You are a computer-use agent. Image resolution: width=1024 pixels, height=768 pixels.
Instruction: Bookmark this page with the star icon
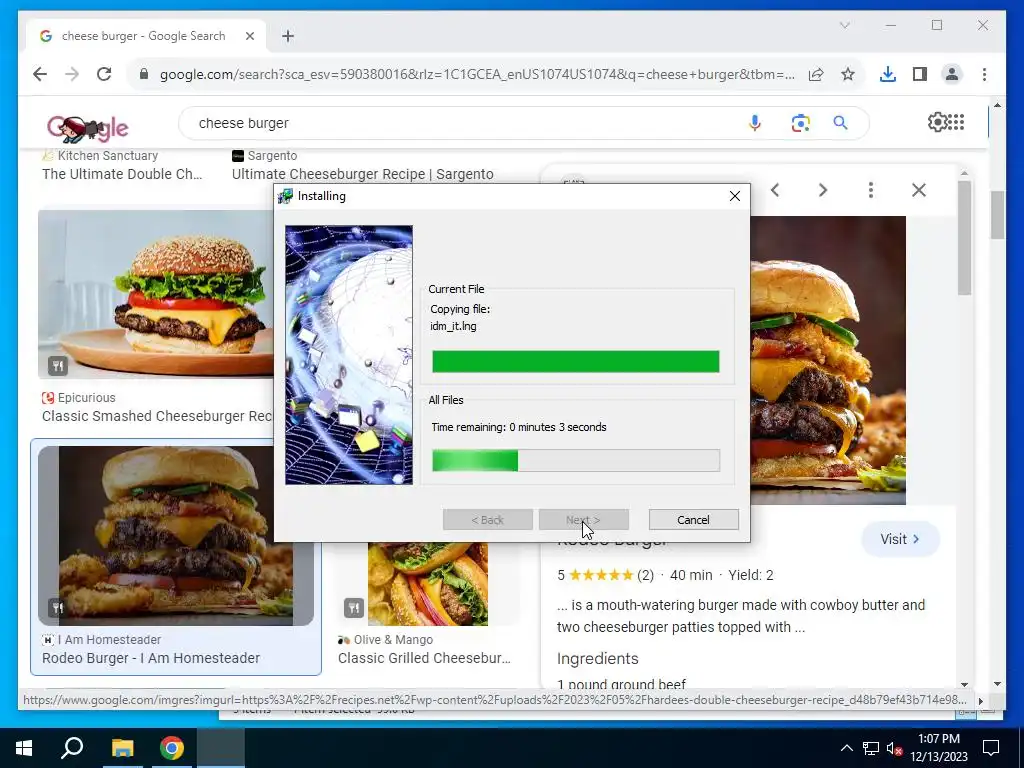(x=848, y=74)
